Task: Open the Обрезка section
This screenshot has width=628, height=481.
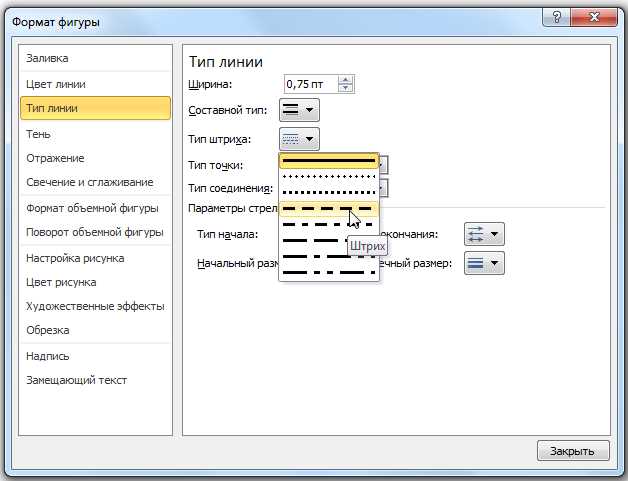Action: 95,330
